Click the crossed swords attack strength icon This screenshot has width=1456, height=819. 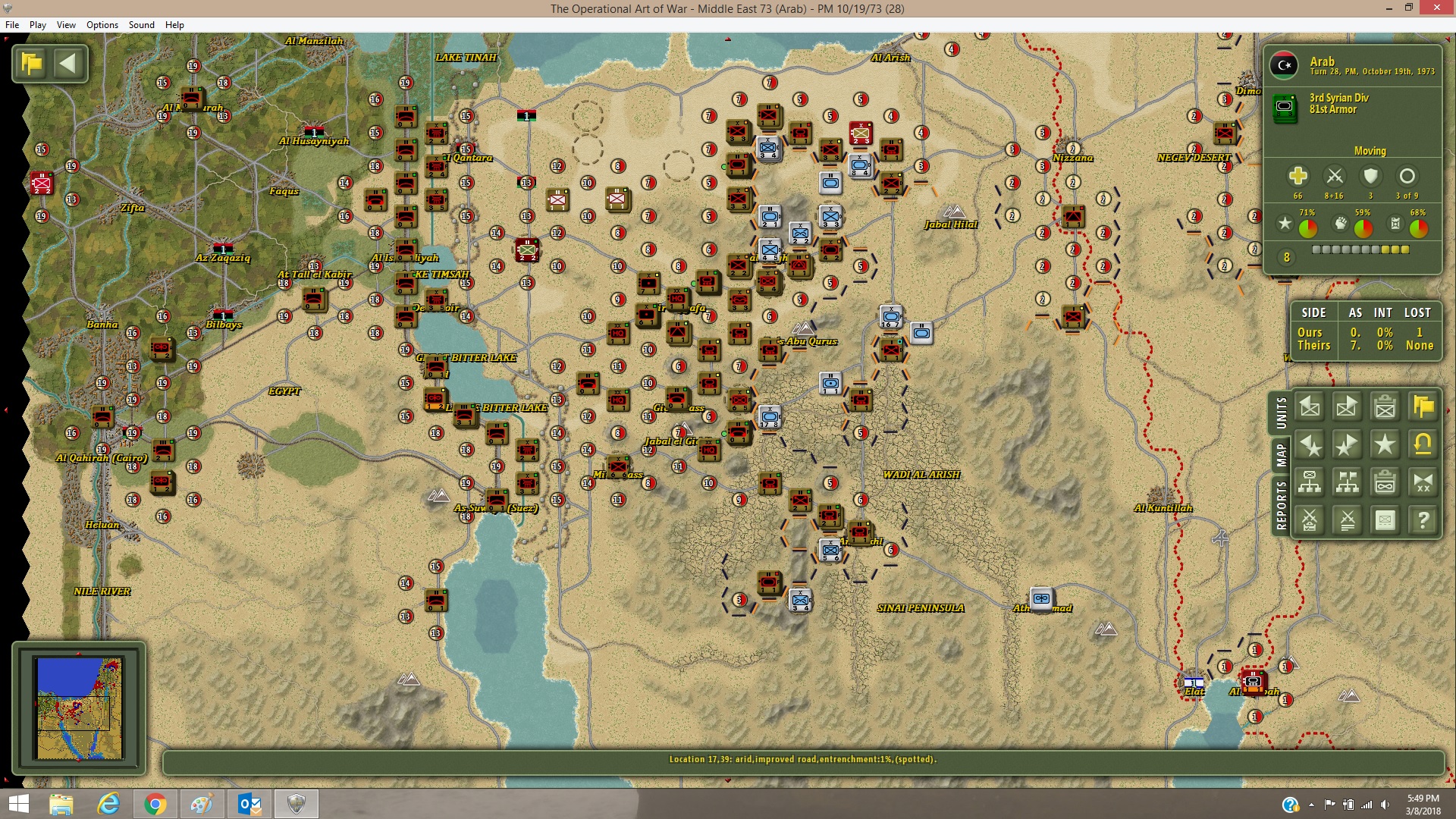point(1334,176)
